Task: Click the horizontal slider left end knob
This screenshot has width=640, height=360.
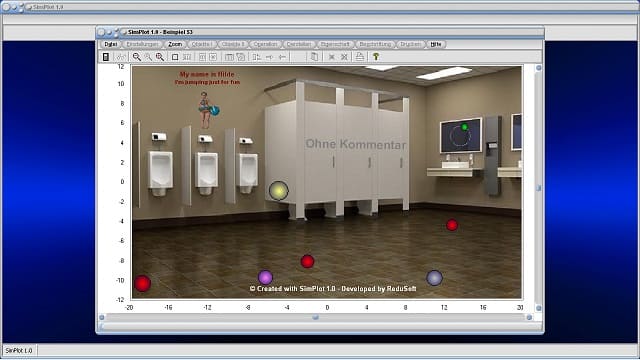Action: 102,317
